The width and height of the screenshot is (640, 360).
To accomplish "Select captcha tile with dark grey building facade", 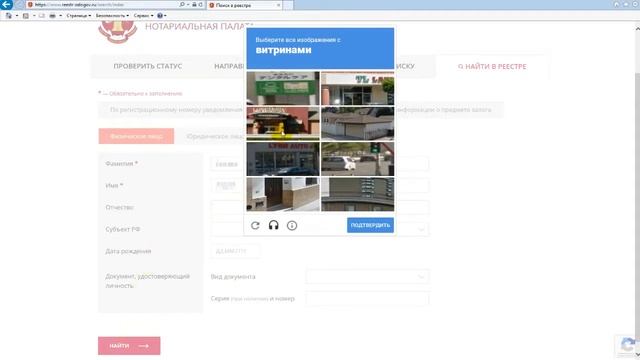I will [358, 194].
